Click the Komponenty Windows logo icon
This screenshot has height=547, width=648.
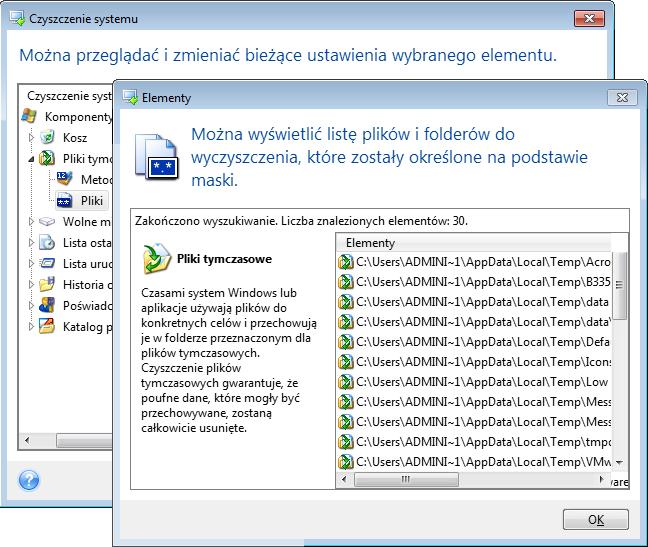coord(29,116)
